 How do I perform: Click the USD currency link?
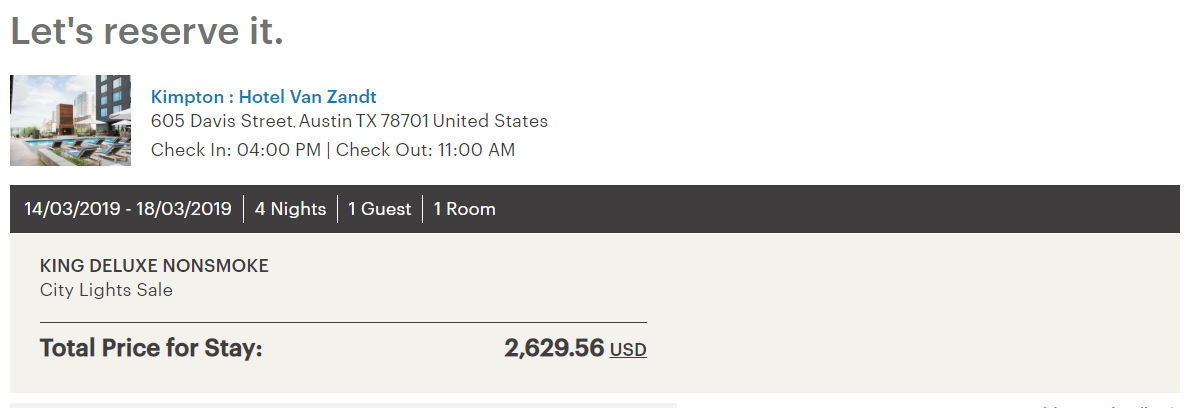point(628,350)
